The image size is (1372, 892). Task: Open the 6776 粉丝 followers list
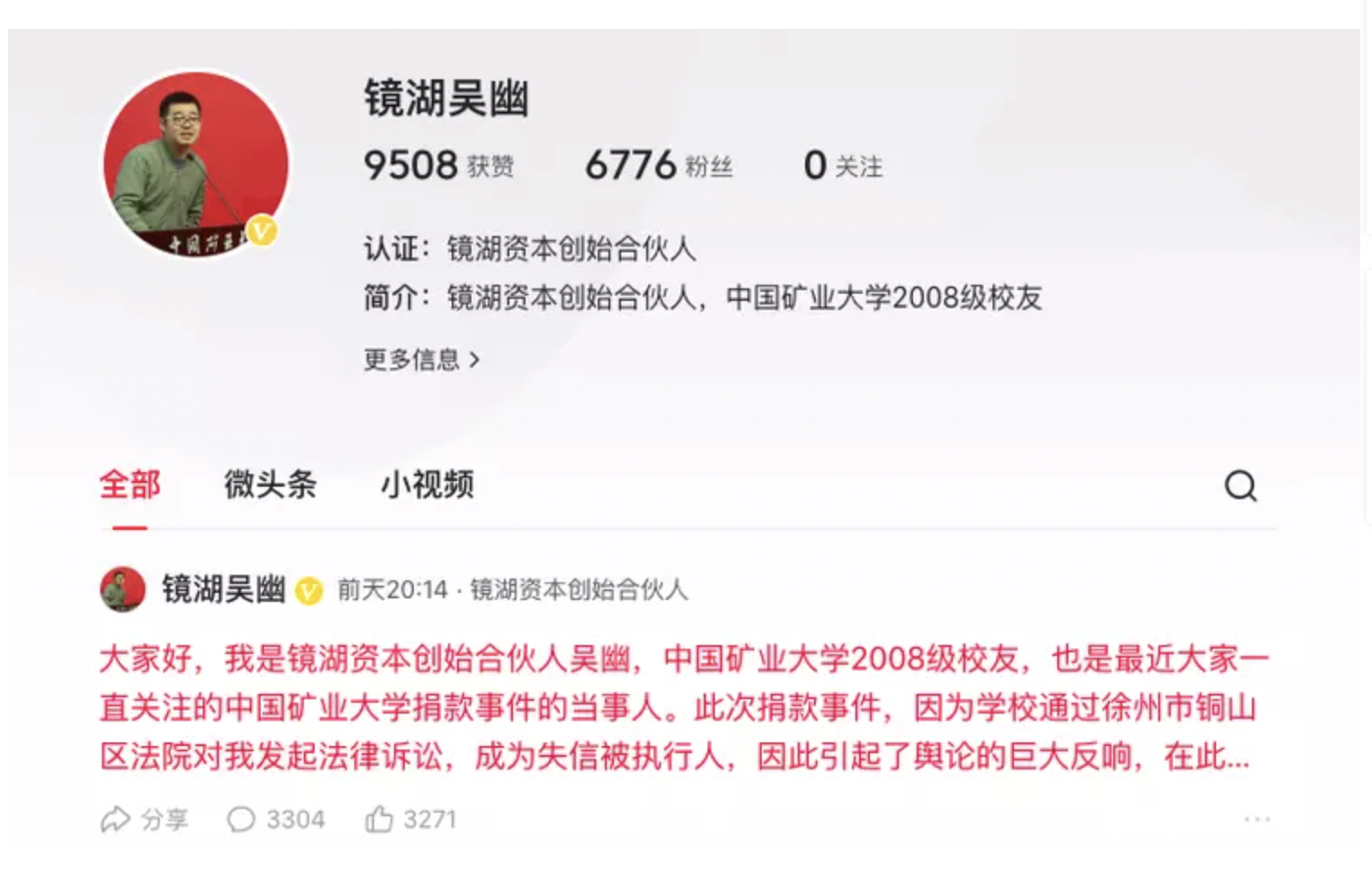click(659, 166)
